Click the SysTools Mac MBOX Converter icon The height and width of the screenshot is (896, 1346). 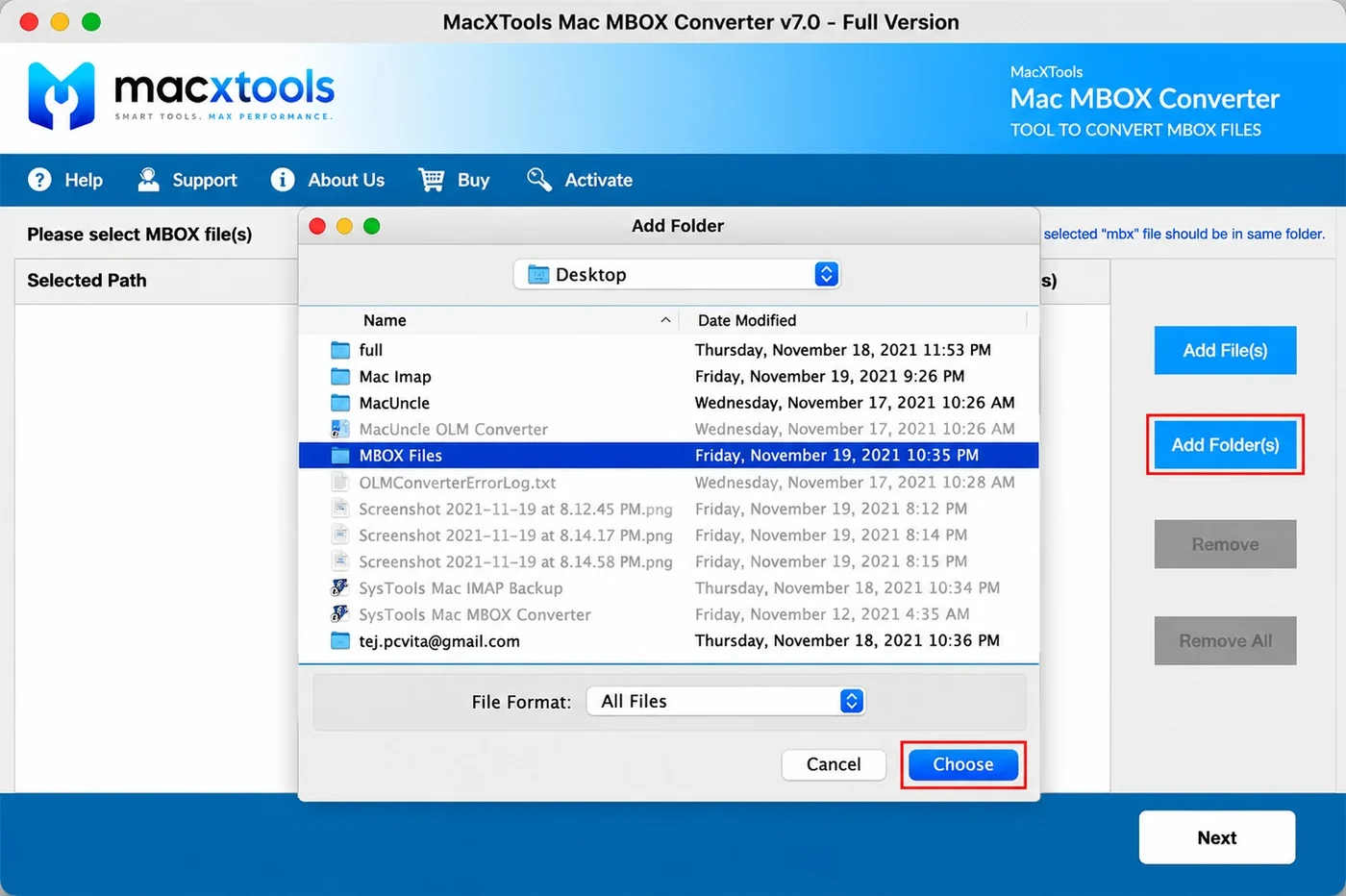(340, 614)
